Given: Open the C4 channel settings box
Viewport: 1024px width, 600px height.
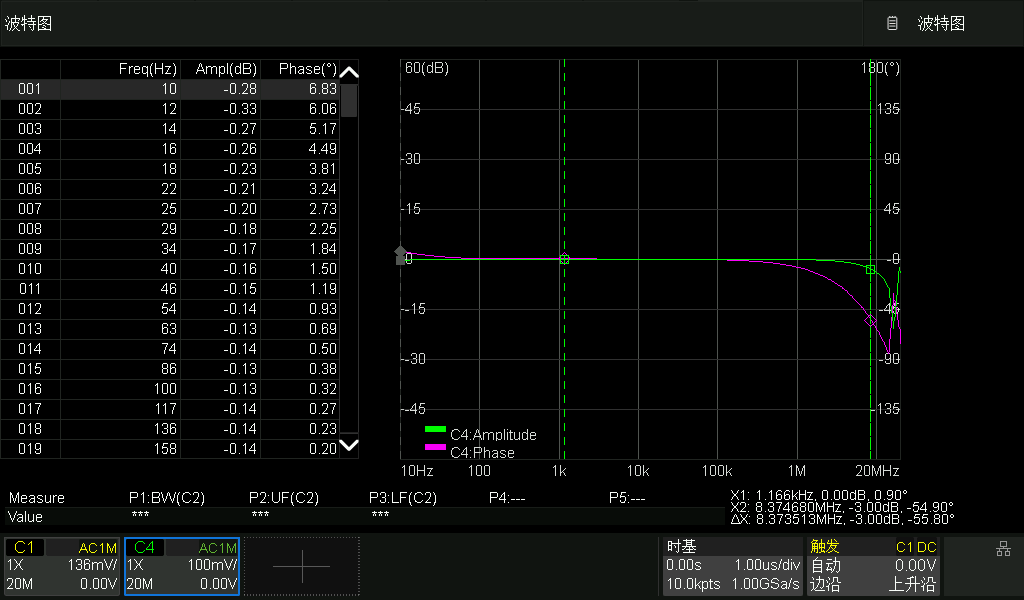Looking at the screenshot, I should coord(182,566).
